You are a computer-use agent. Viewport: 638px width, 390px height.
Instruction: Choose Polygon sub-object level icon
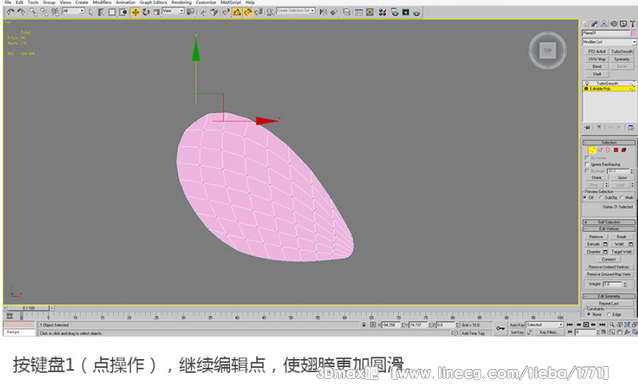[616, 150]
